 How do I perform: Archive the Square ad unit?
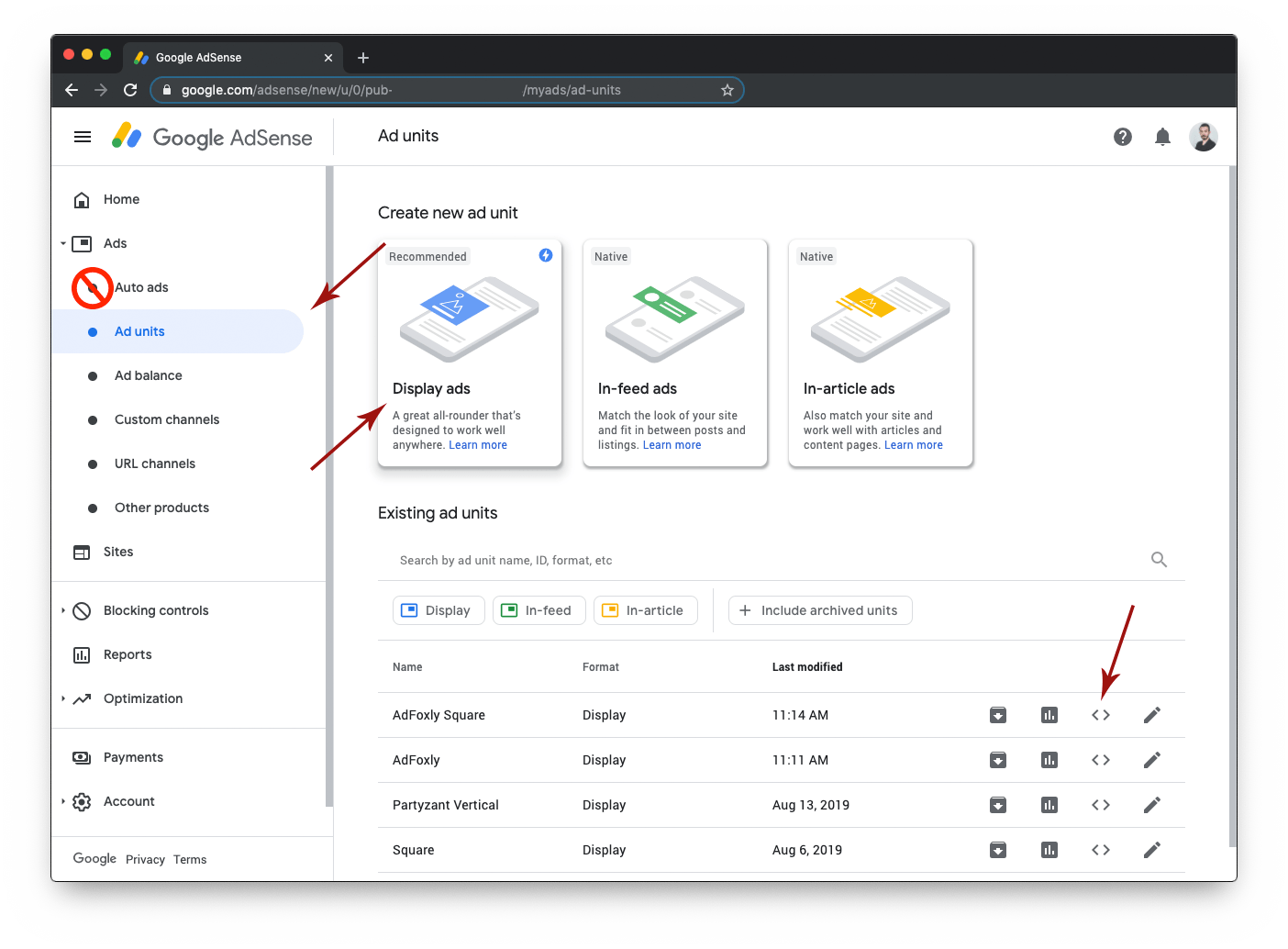[998, 850]
